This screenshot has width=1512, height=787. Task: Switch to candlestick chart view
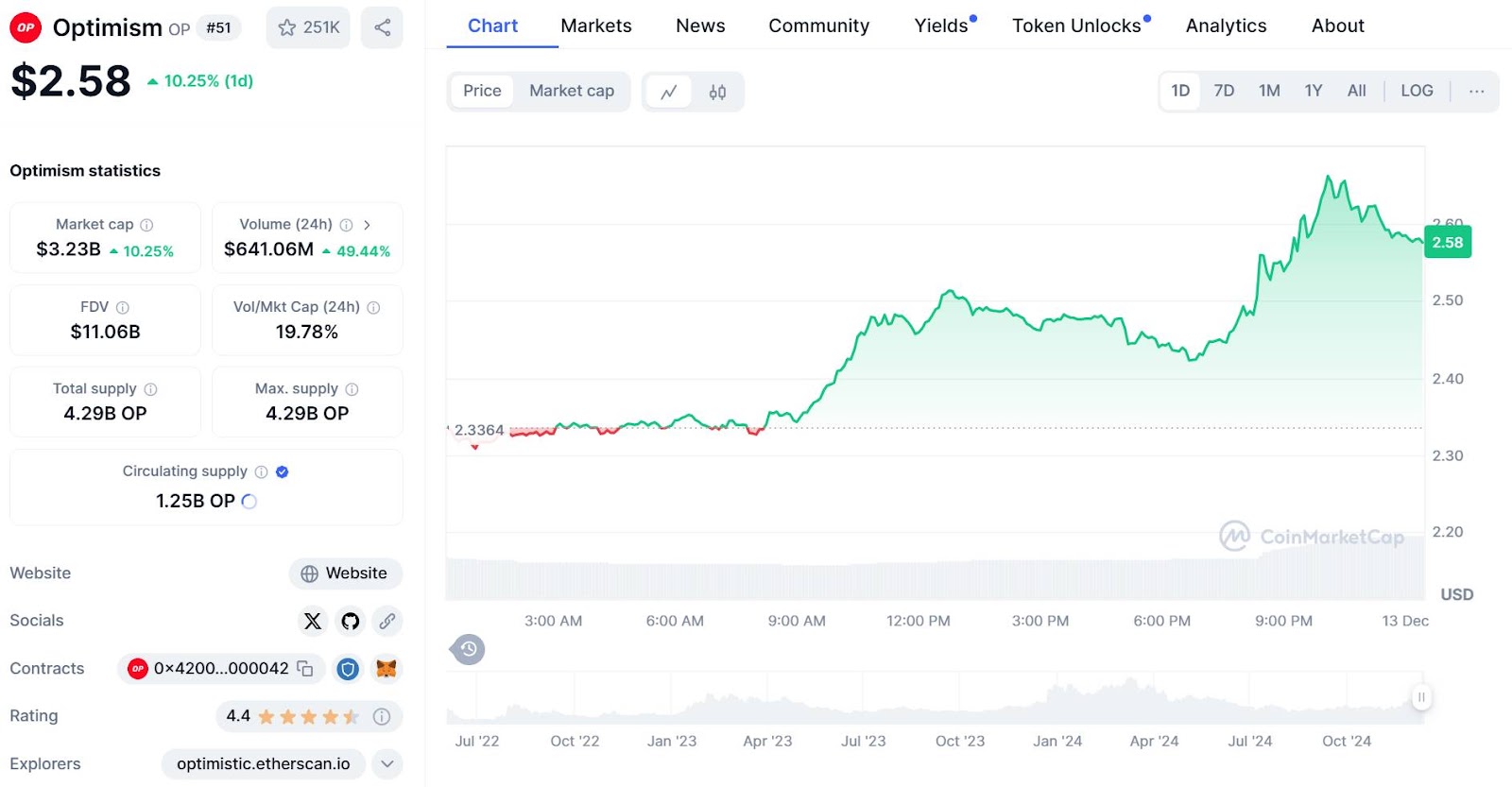click(717, 92)
